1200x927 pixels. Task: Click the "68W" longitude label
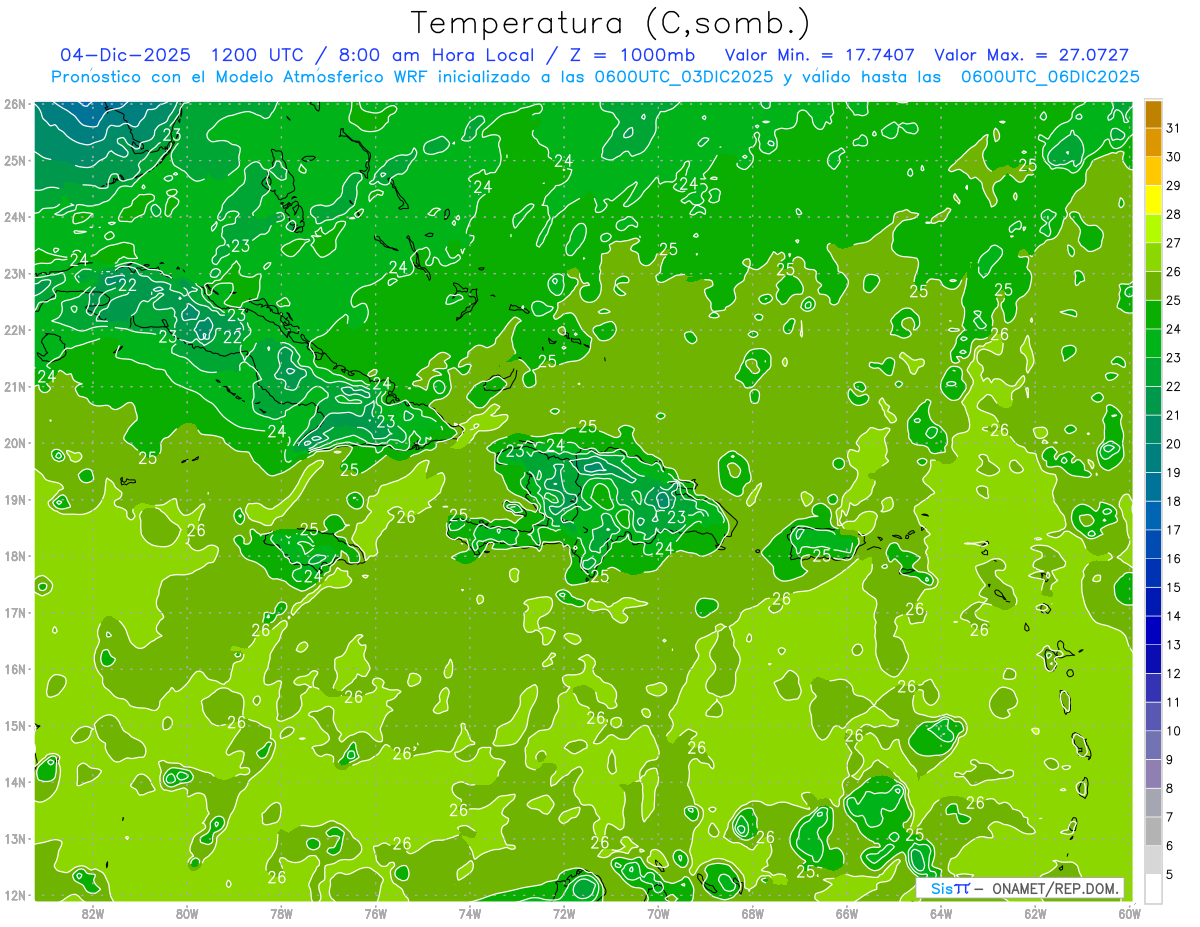[x=753, y=912]
